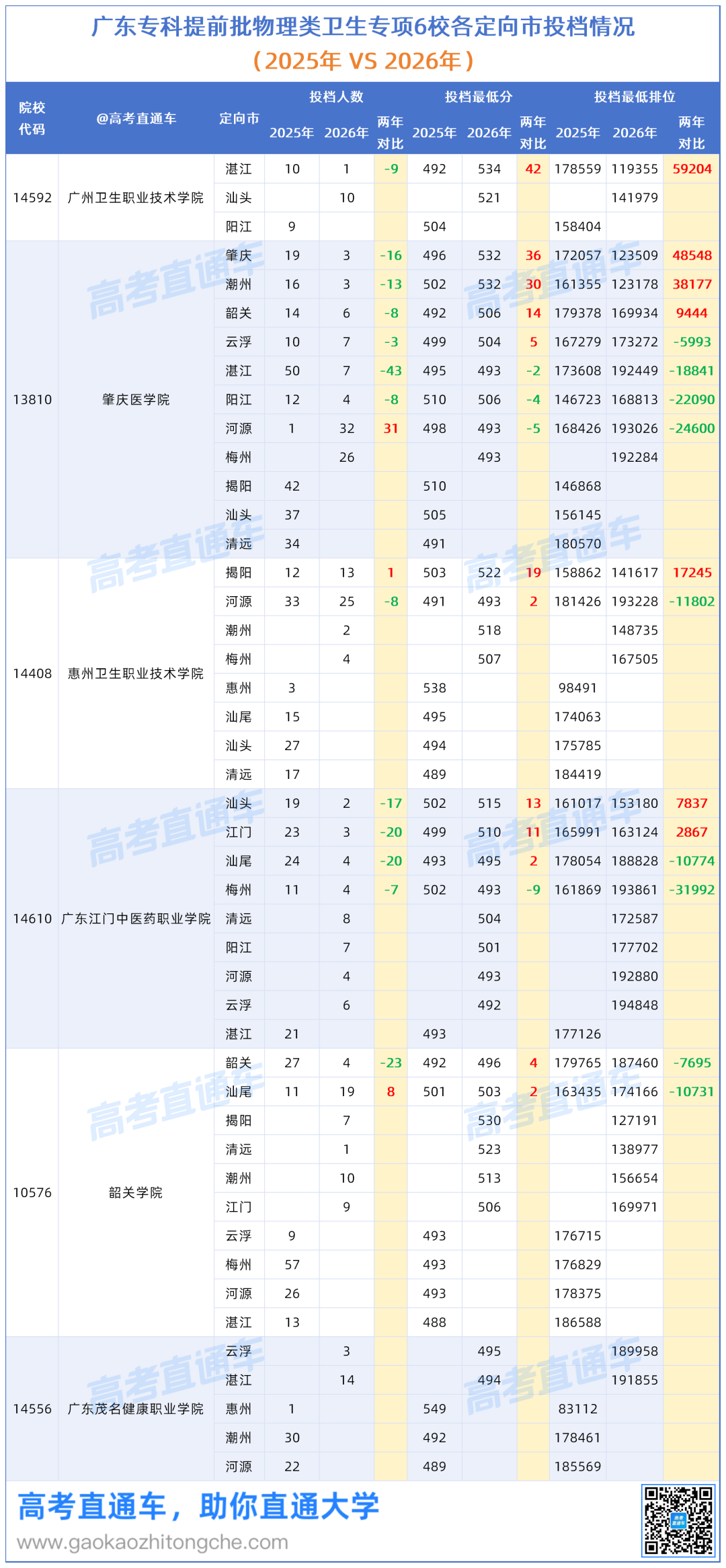This screenshot has width=726, height=1568.
Task: Select school code '13810'
Action: point(32,399)
